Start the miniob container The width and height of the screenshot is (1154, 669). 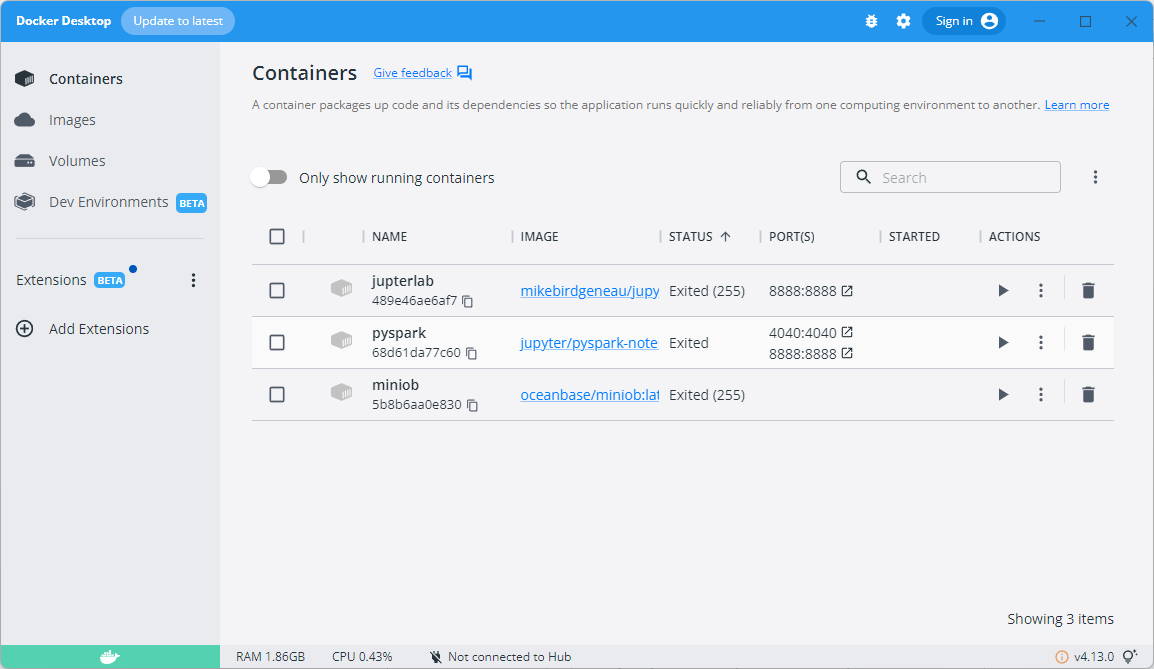(x=1003, y=394)
